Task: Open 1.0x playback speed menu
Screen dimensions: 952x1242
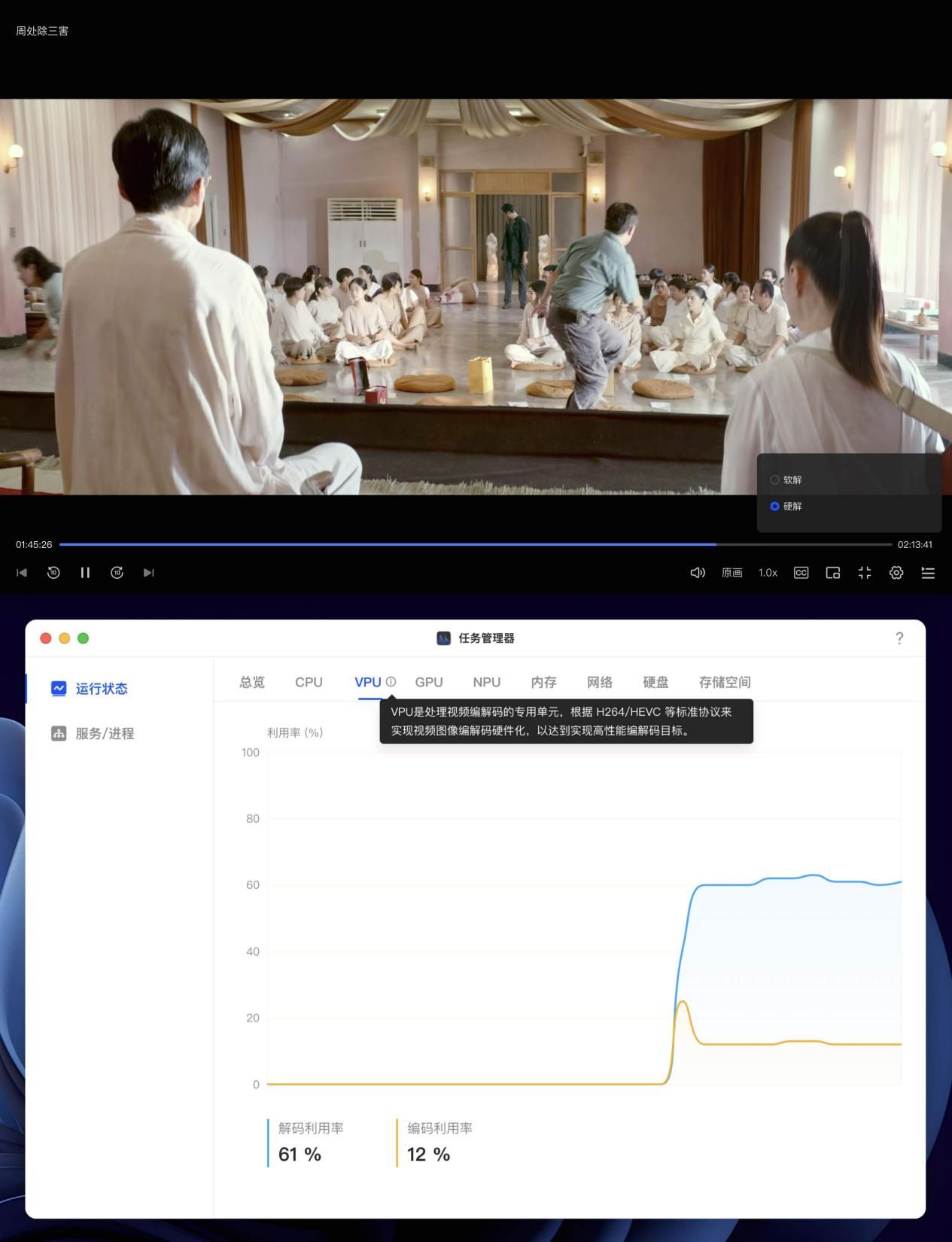Action: pos(768,573)
